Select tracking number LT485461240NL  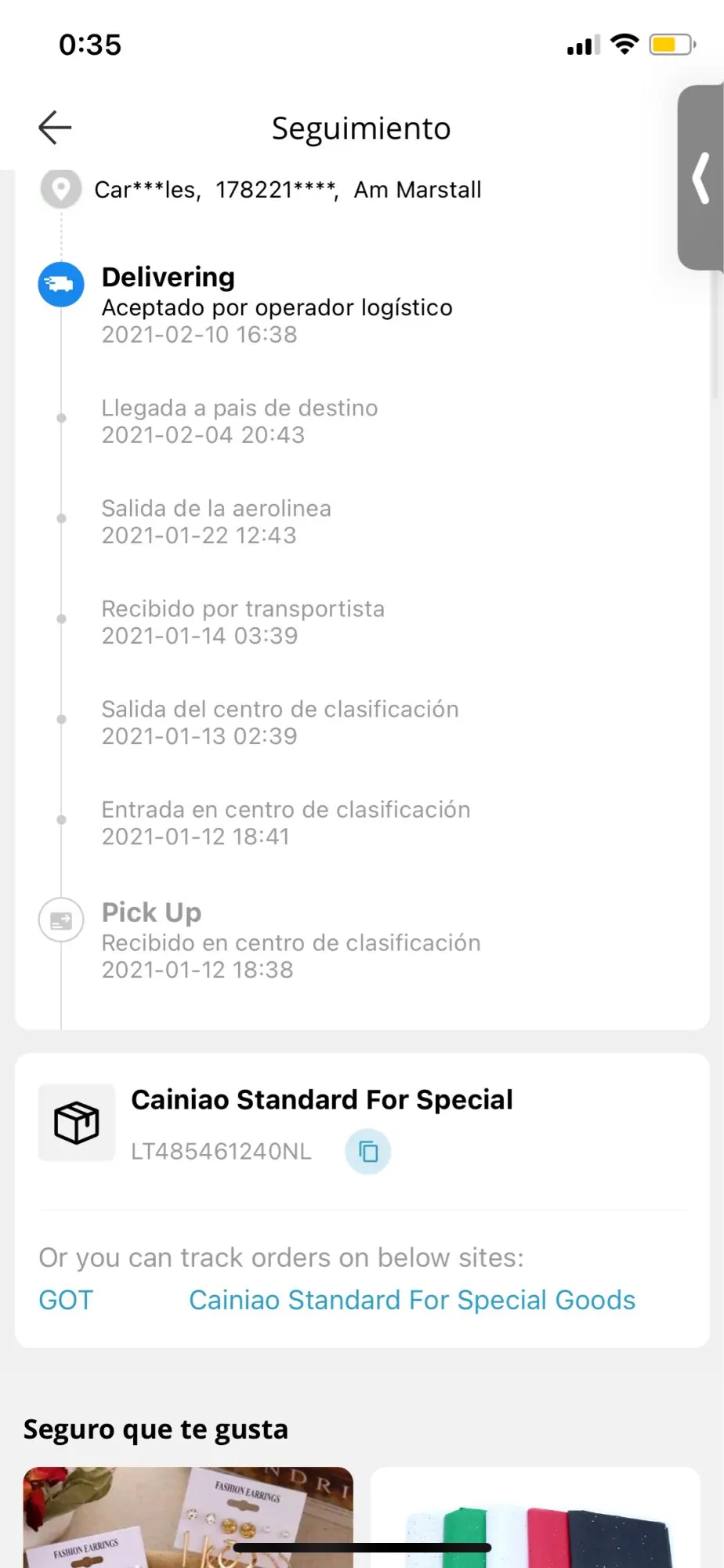221,1152
